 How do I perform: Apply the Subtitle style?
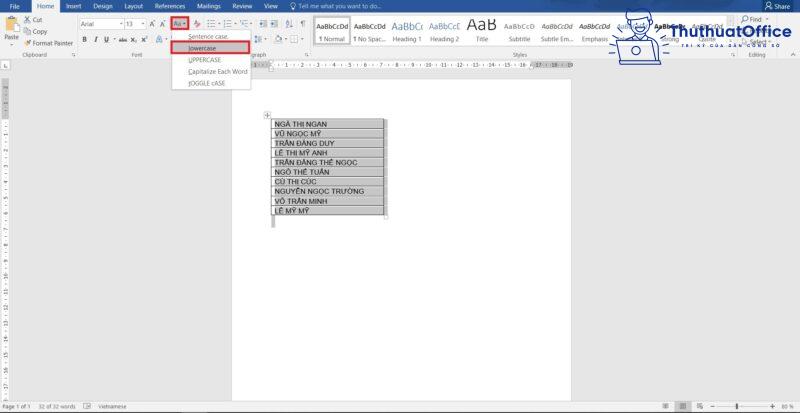pyautogui.click(x=519, y=31)
